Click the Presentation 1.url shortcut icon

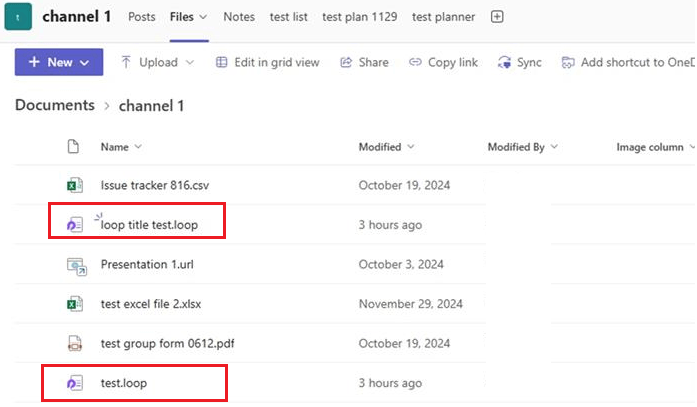pos(76,266)
